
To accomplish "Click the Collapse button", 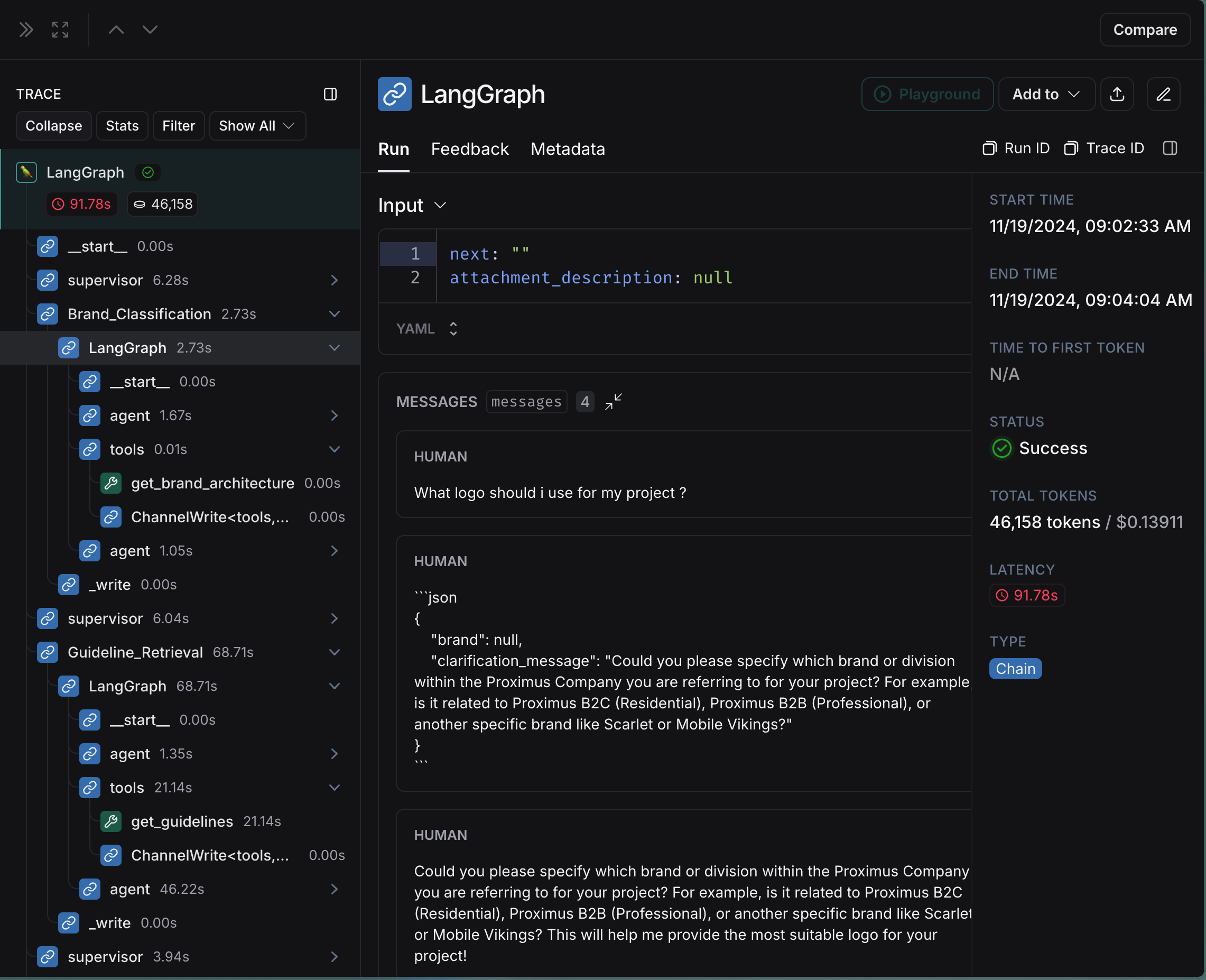I will [53, 126].
